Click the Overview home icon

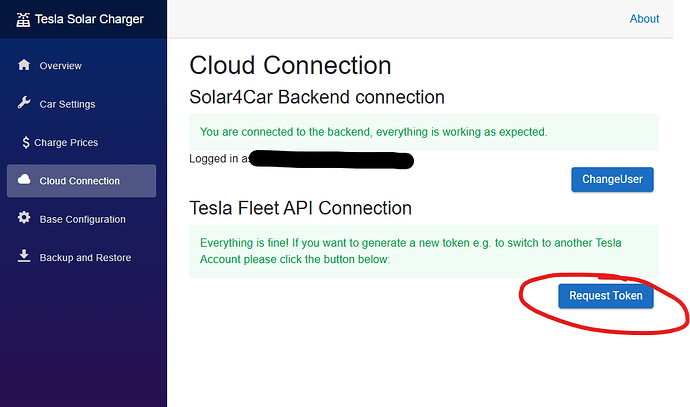[x=24, y=65]
